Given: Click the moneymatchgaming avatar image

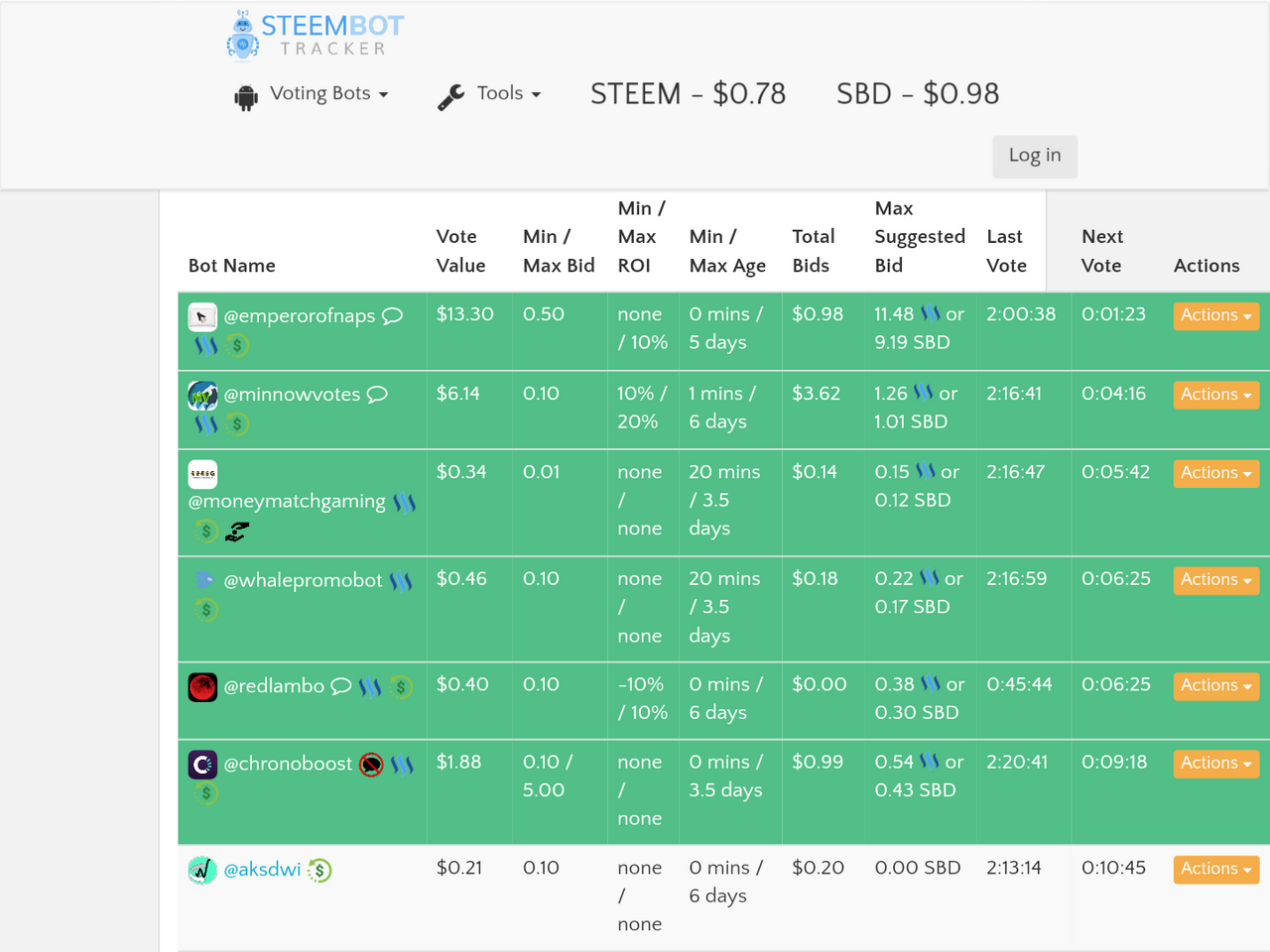Looking at the screenshot, I should tap(202, 474).
